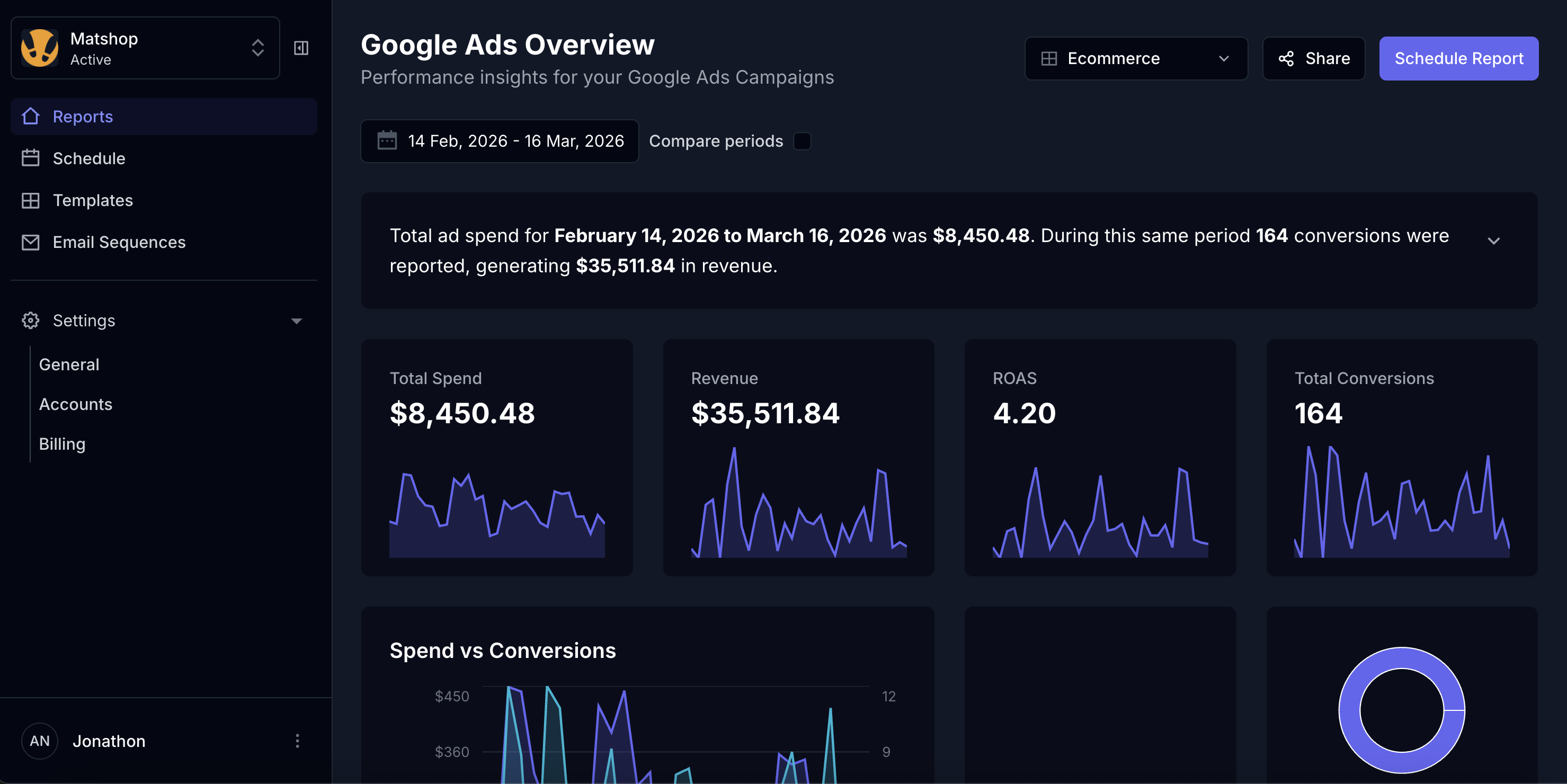1567x784 pixels.
Task: Enable the Compare periods checkbox
Action: pos(803,141)
